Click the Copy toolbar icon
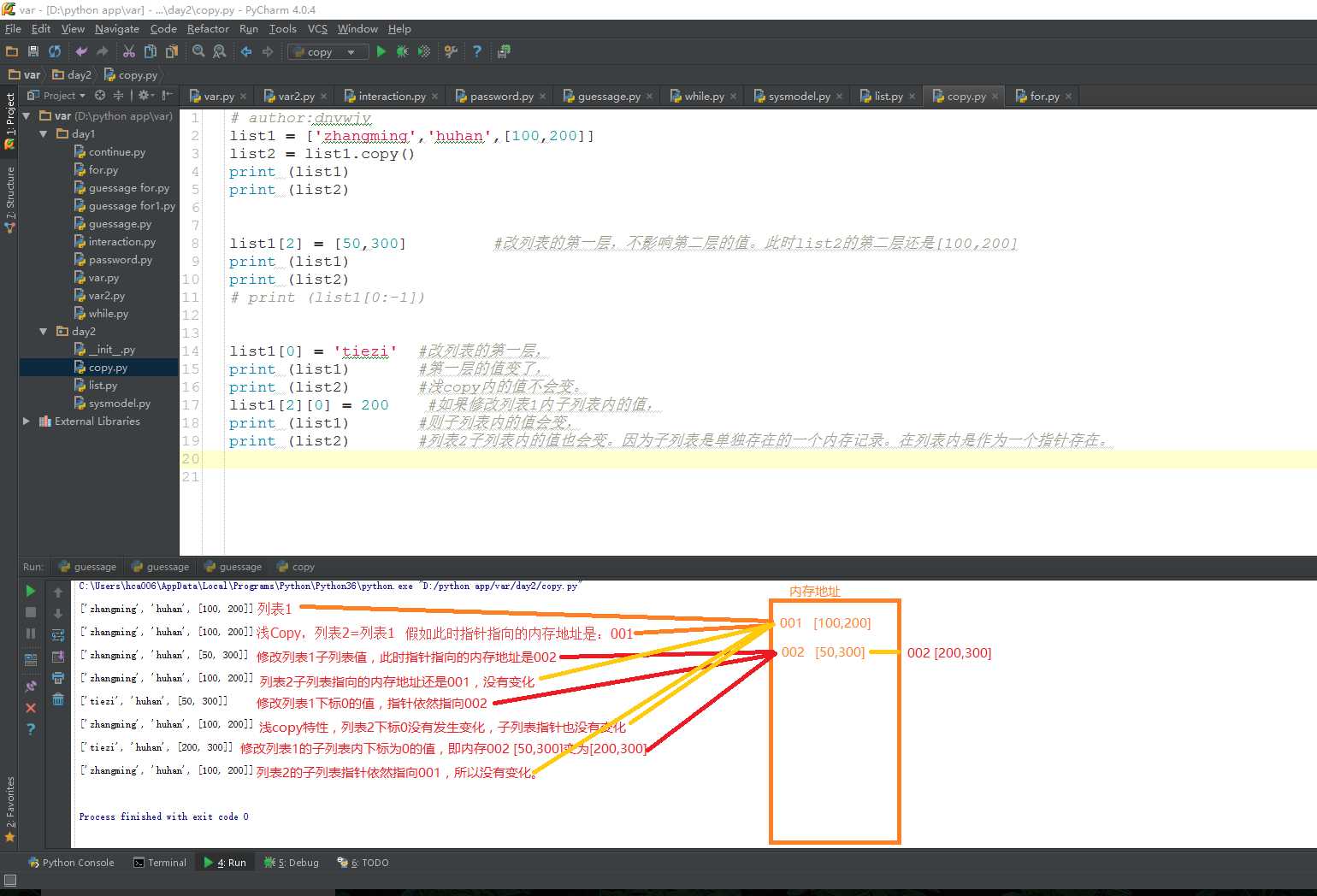This screenshot has height=896, width=1317. (151, 51)
